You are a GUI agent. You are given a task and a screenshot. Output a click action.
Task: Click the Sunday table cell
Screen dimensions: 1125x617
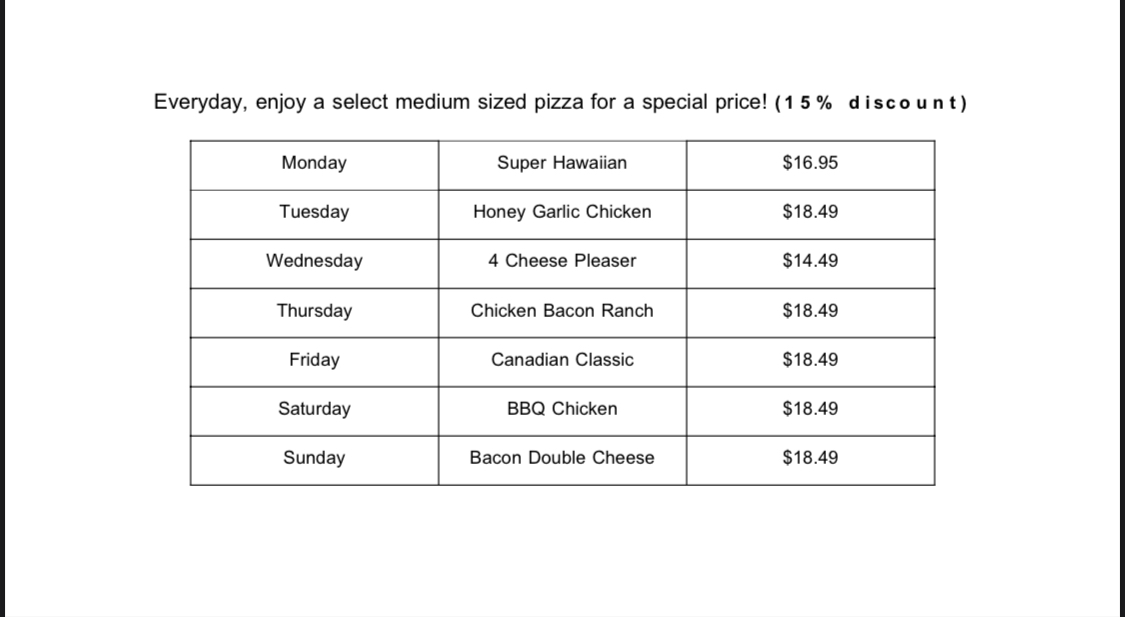314,458
